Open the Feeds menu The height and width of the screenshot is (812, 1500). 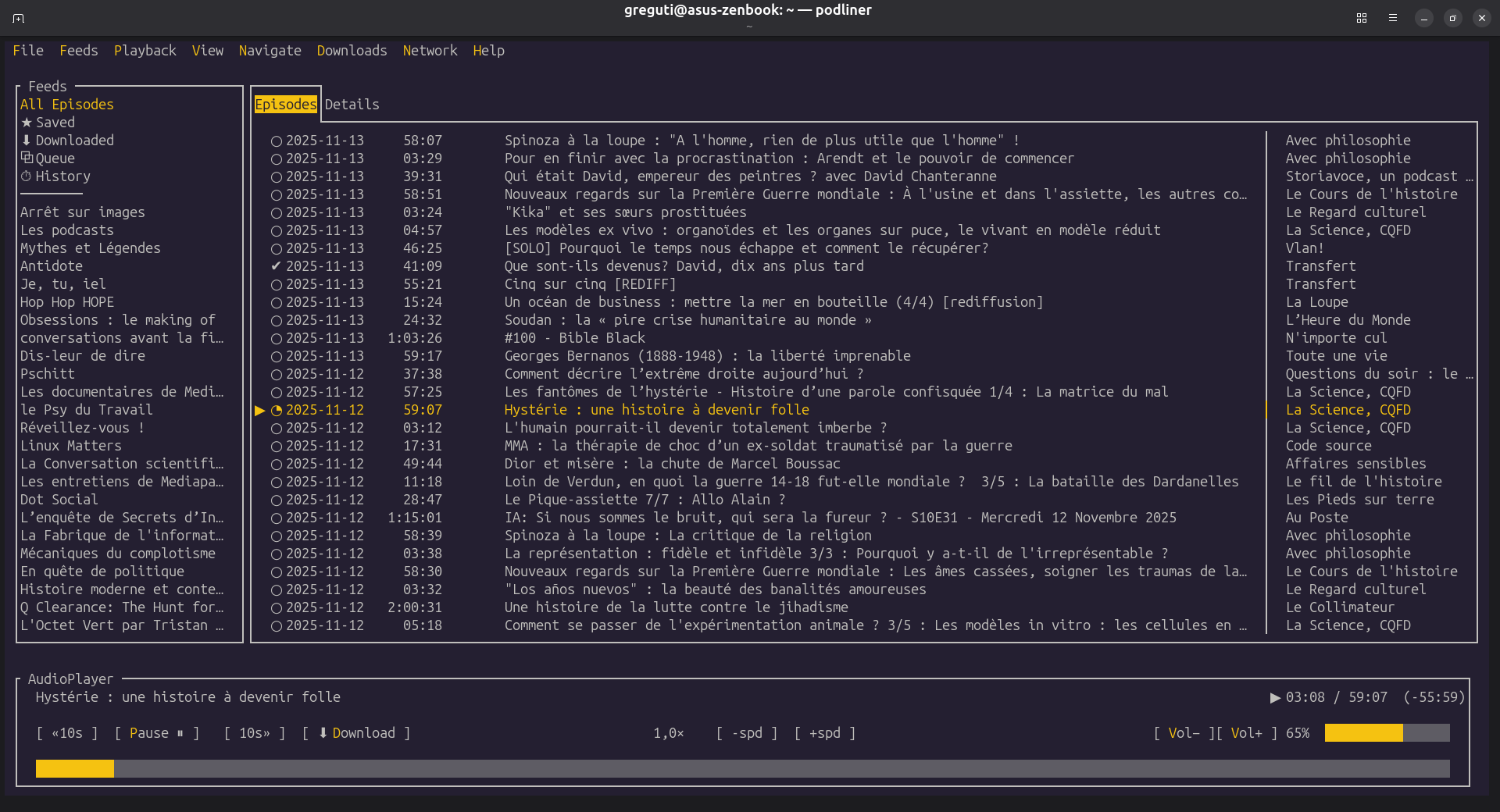79,51
